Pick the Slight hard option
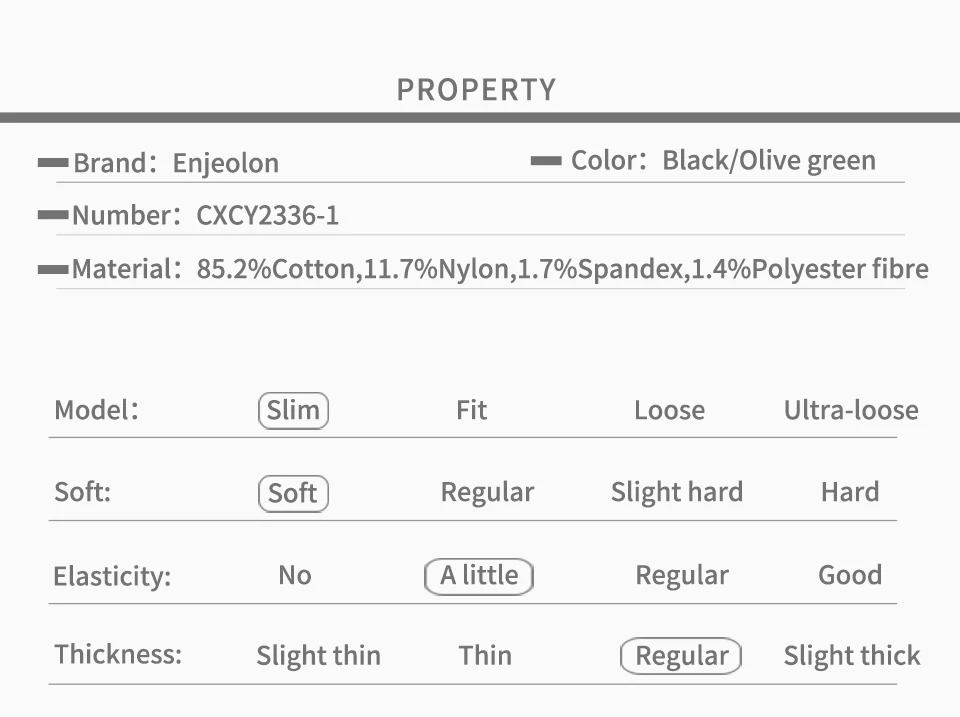The height and width of the screenshot is (717, 960). (x=676, y=493)
